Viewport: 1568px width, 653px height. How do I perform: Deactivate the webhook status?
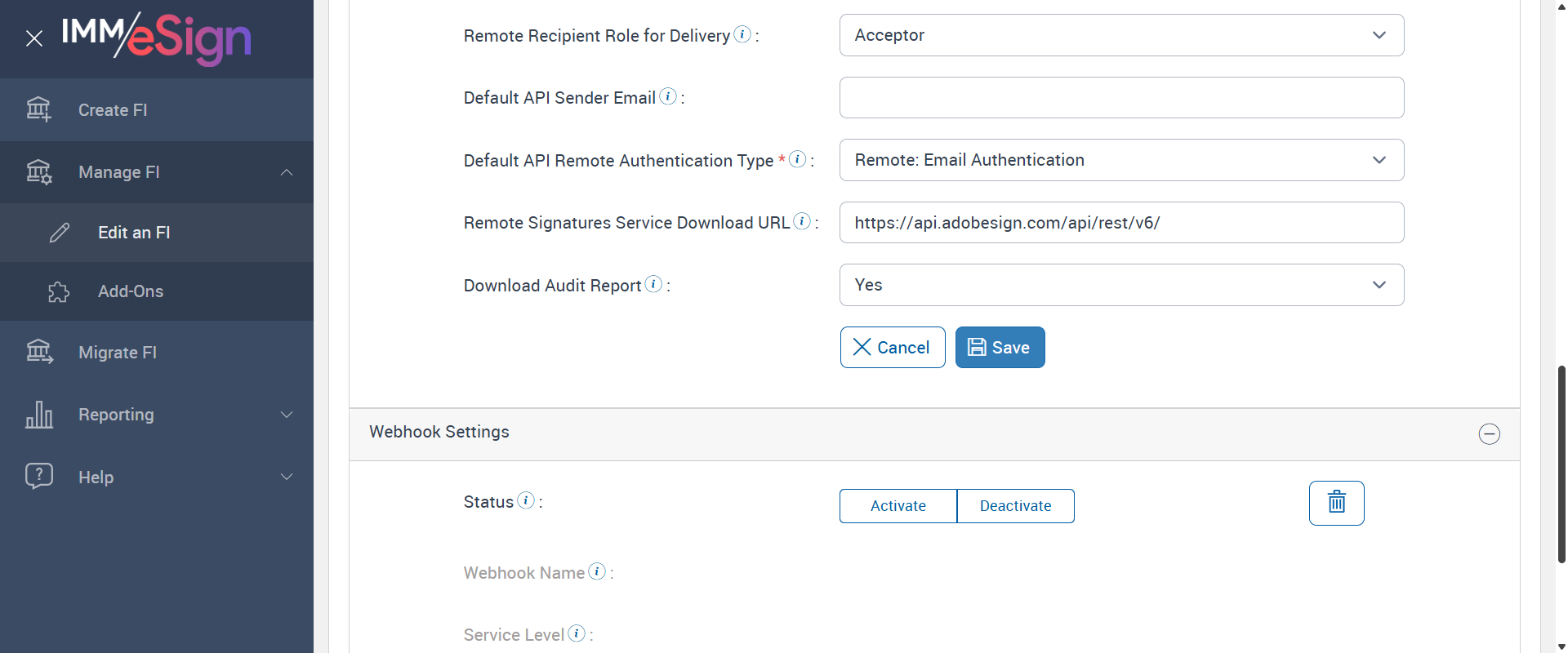coord(1015,506)
